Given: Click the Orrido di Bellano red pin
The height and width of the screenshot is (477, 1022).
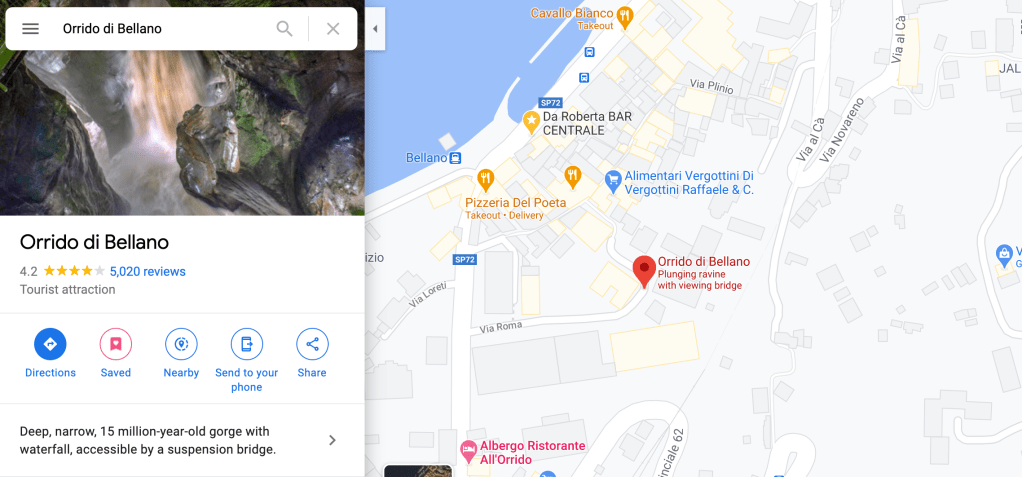Looking at the screenshot, I should (645, 272).
